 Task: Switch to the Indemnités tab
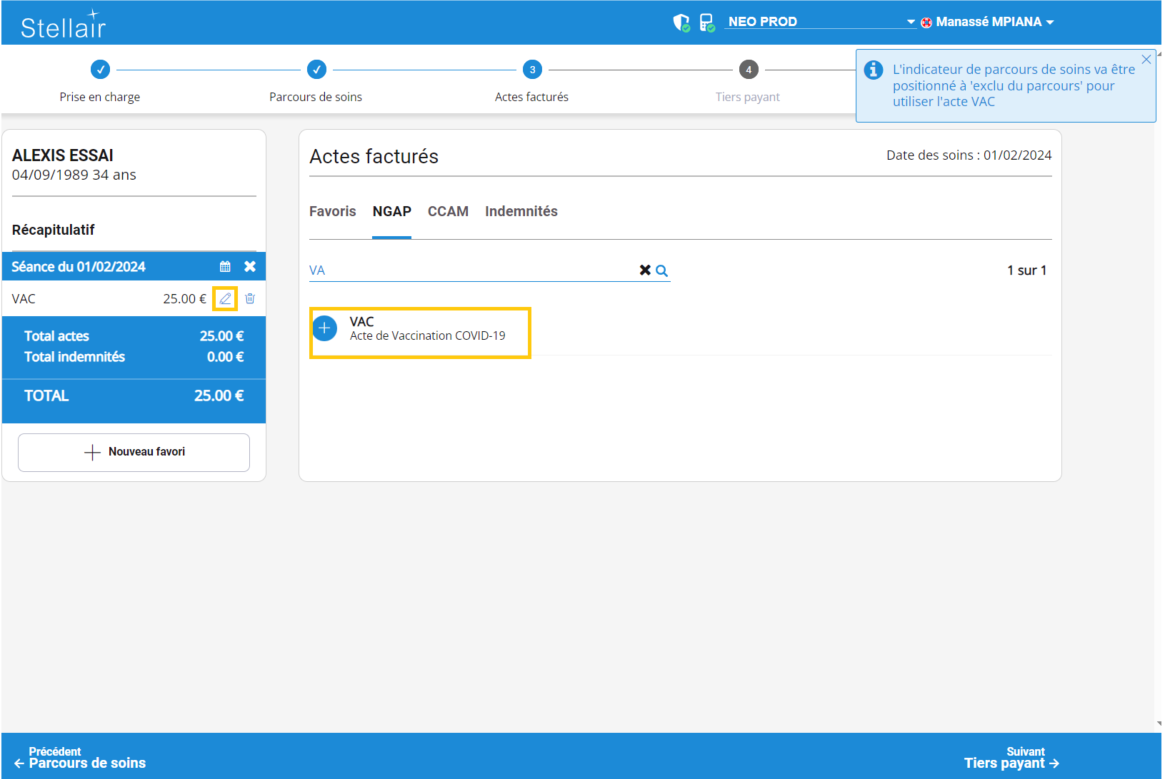point(521,211)
